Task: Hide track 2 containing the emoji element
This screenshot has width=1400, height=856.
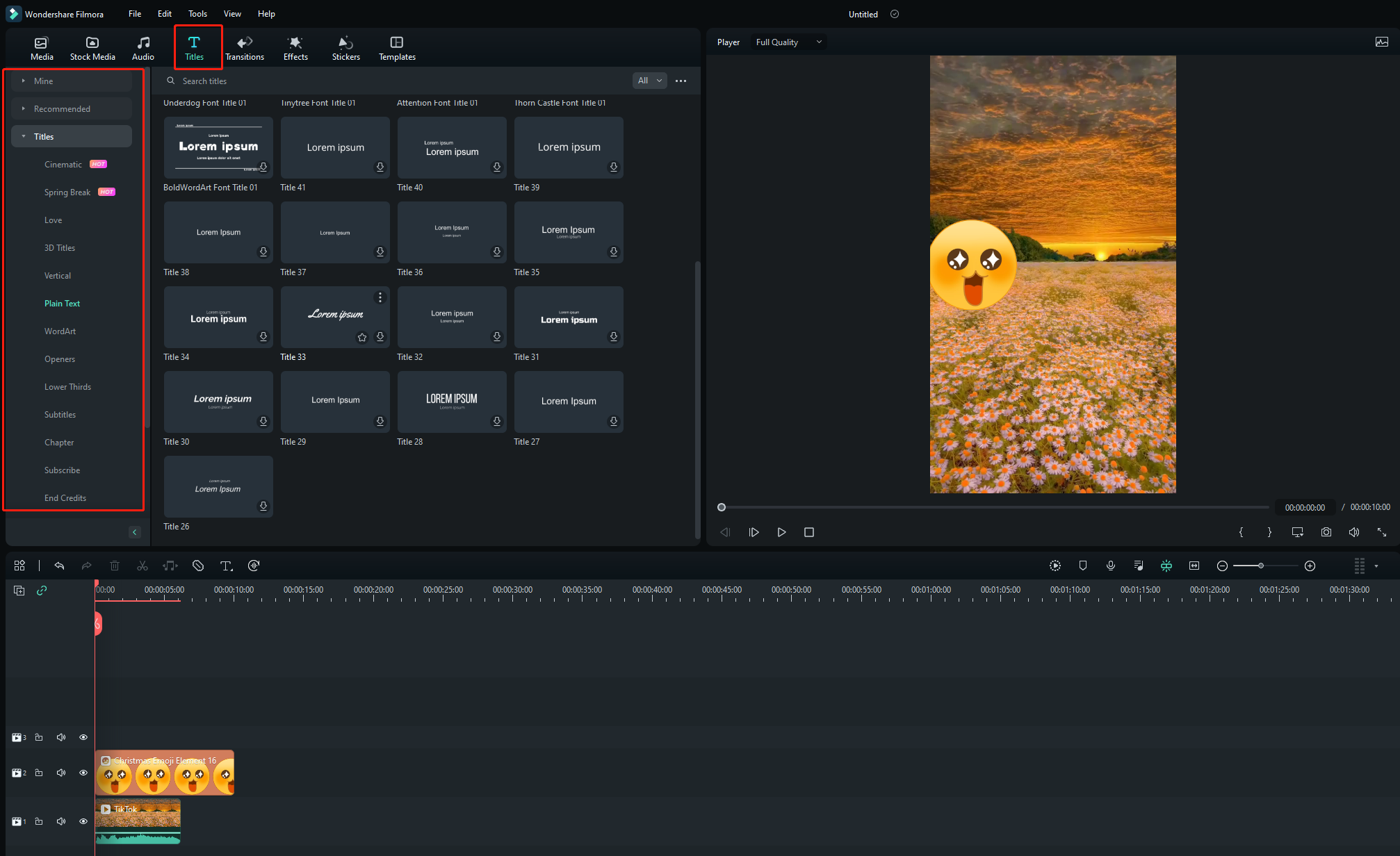Action: pyautogui.click(x=83, y=772)
